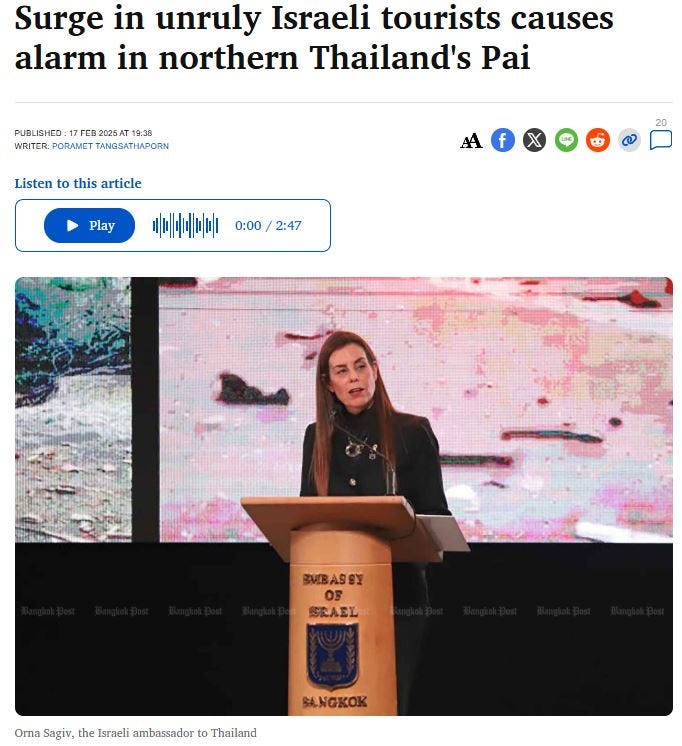
Task: Copy the article link with chain icon
Action: [x=629, y=140]
